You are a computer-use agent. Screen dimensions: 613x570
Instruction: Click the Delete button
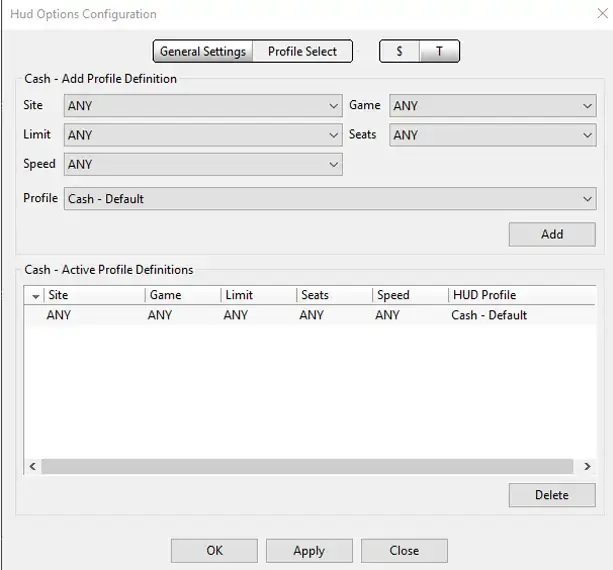(x=552, y=495)
